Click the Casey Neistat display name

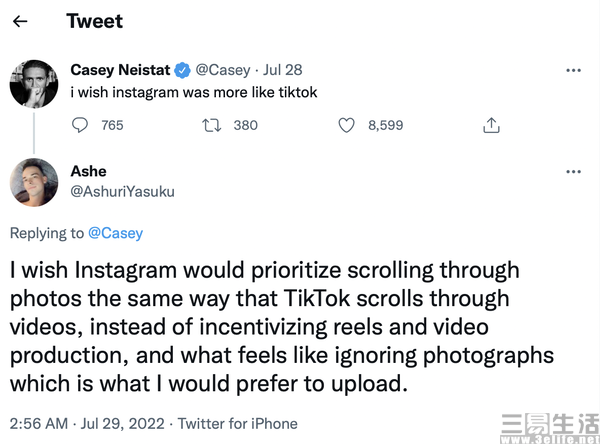tap(120, 70)
